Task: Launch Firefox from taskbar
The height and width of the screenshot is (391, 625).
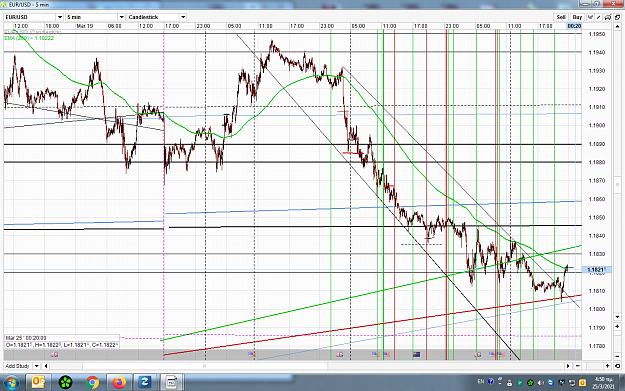Action: 119,383
